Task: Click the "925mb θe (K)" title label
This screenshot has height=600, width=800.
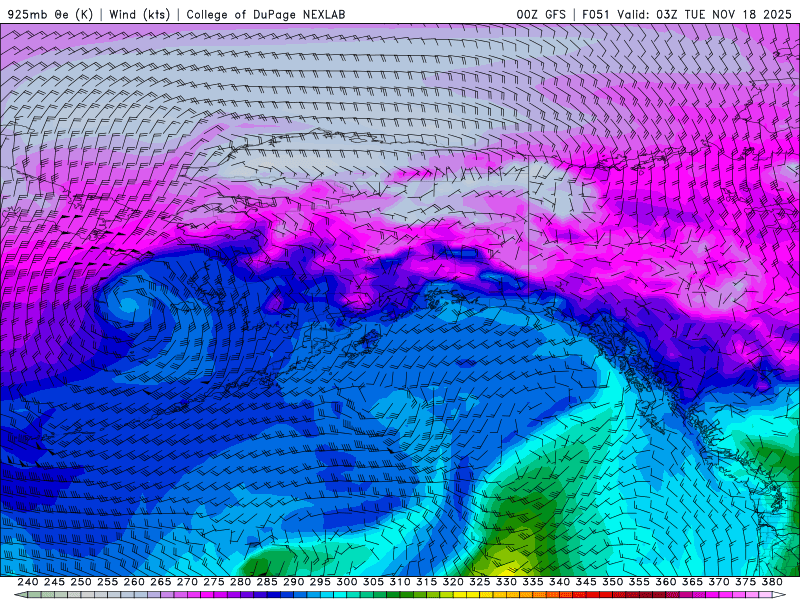Action: 50,14
